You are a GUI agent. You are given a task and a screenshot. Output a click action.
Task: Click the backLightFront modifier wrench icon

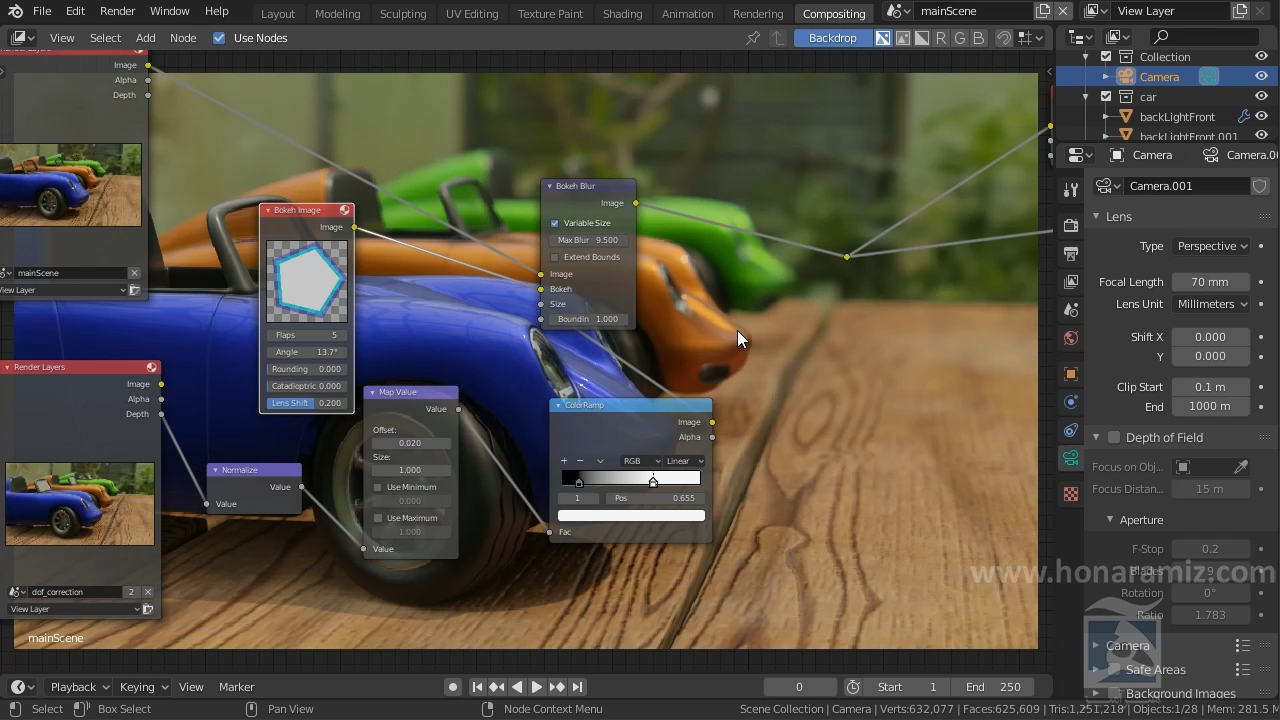click(1243, 117)
